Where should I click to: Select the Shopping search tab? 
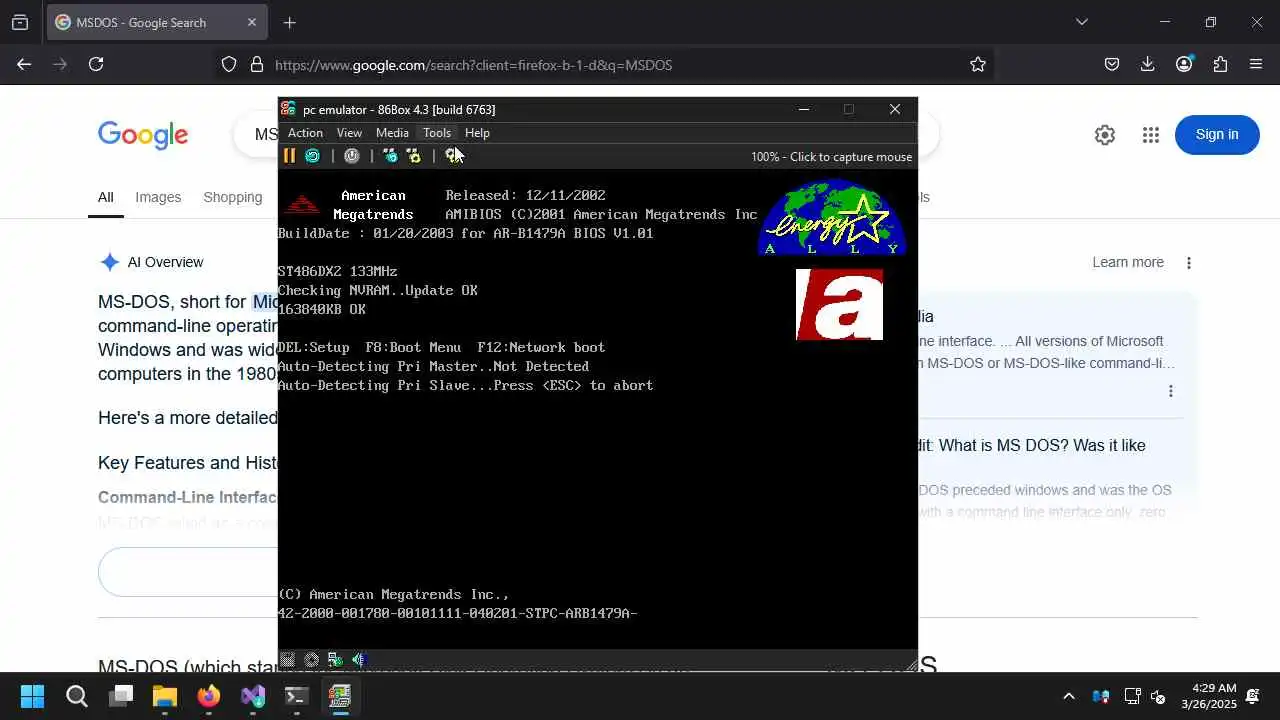(233, 198)
